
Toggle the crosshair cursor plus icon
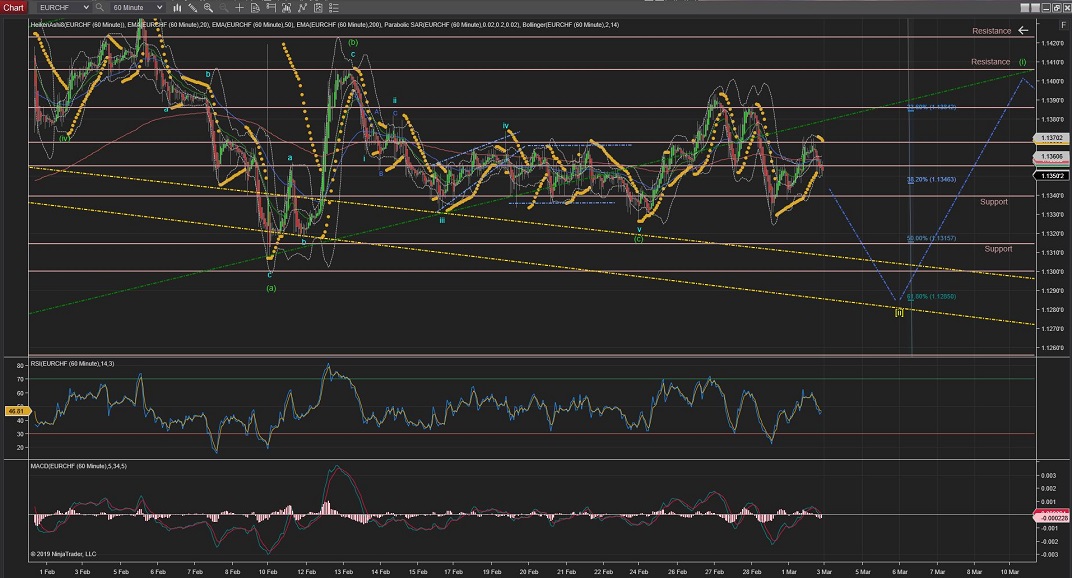pos(239,8)
